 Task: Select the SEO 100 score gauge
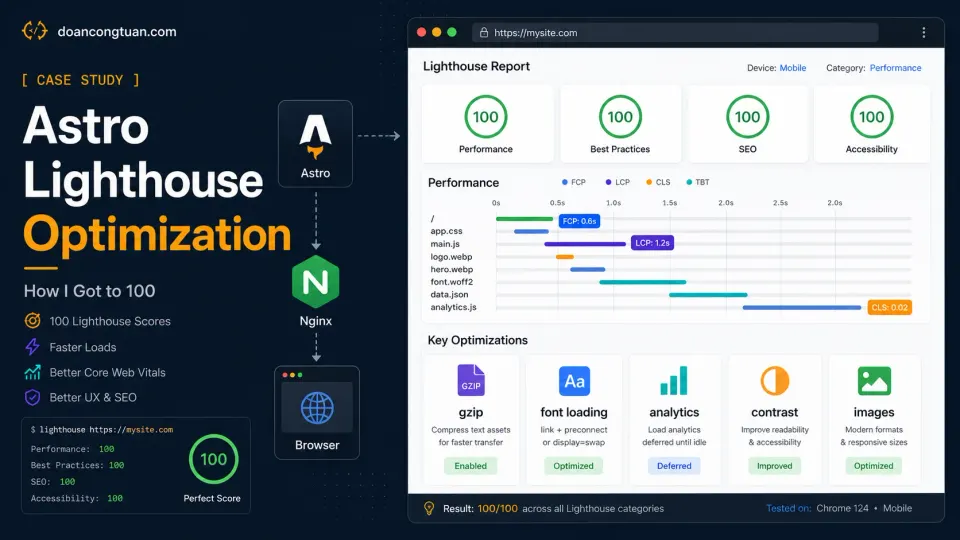[x=748, y=117]
